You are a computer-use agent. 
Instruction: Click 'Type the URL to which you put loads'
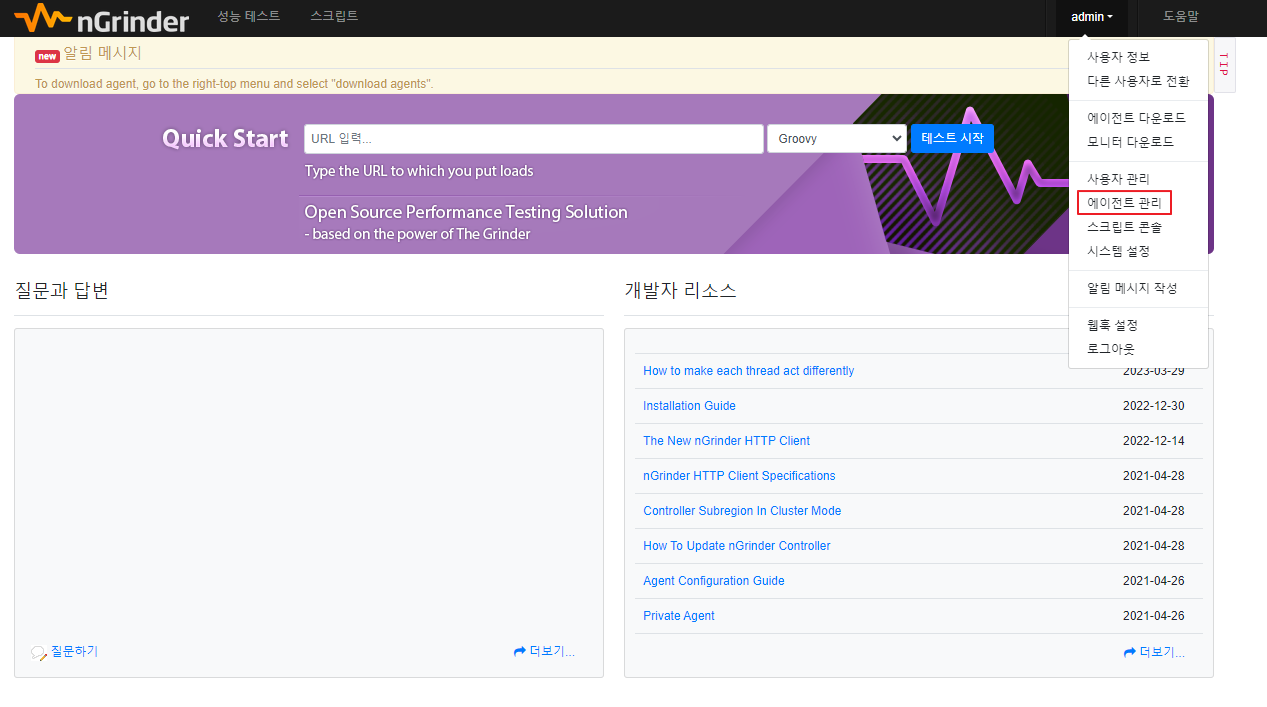coord(419,171)
